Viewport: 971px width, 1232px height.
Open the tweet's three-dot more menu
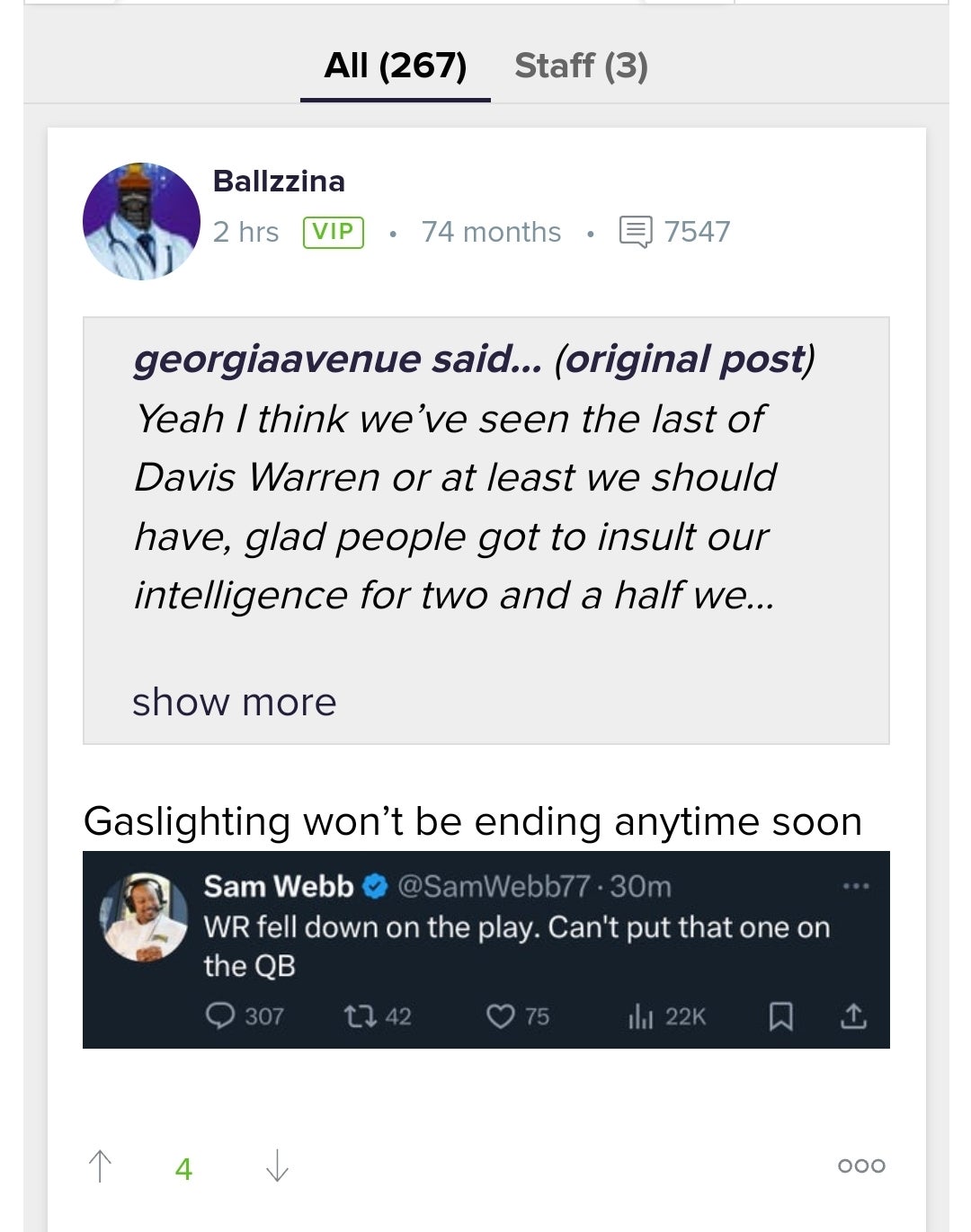tap(855, 887)
